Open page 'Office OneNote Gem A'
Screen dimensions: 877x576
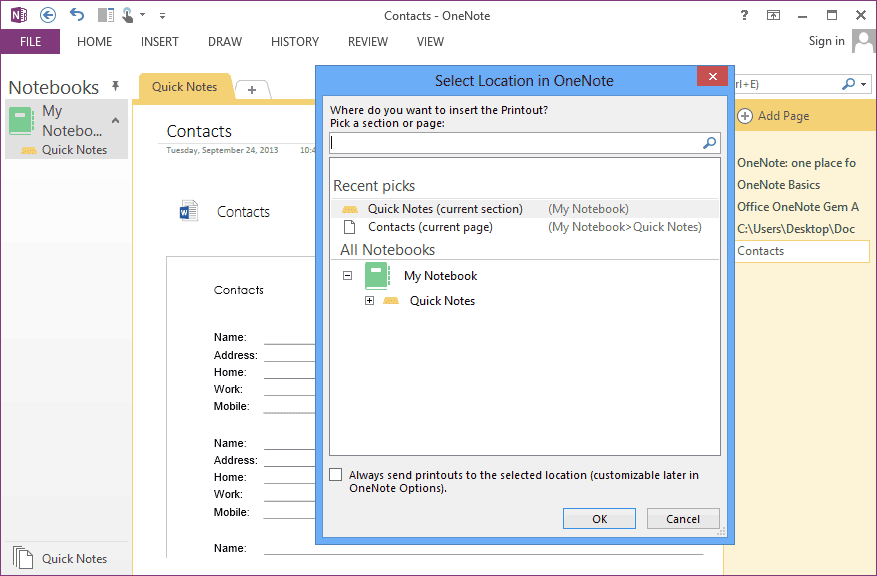pyautogui.click(x=798, y=207)
